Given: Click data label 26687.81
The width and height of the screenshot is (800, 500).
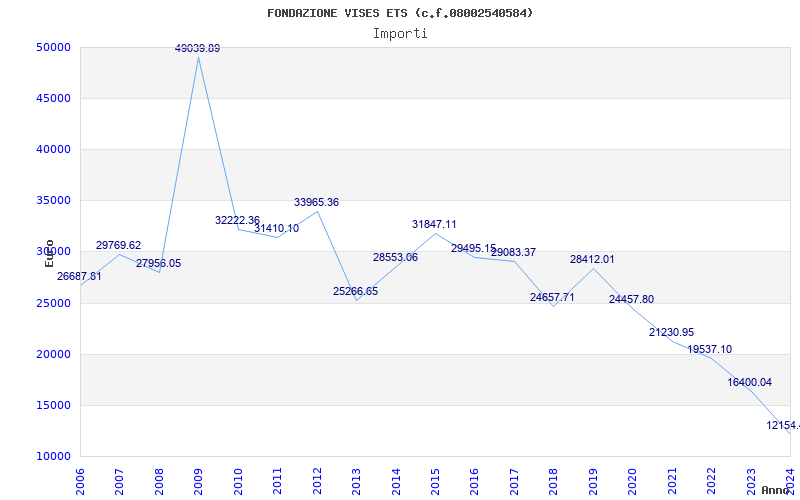Looking at the screenshot, I should coord(79,277).
